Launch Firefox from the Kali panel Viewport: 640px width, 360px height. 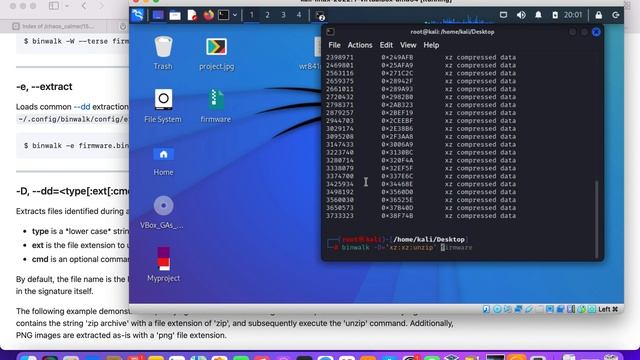(x=209, y=16)
